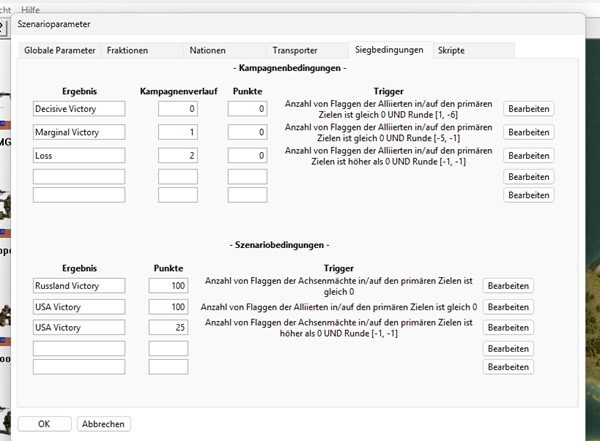Click the empty fifth campaign Ergebnis field
The image size is (600, 441).
[x=79, y=195]
